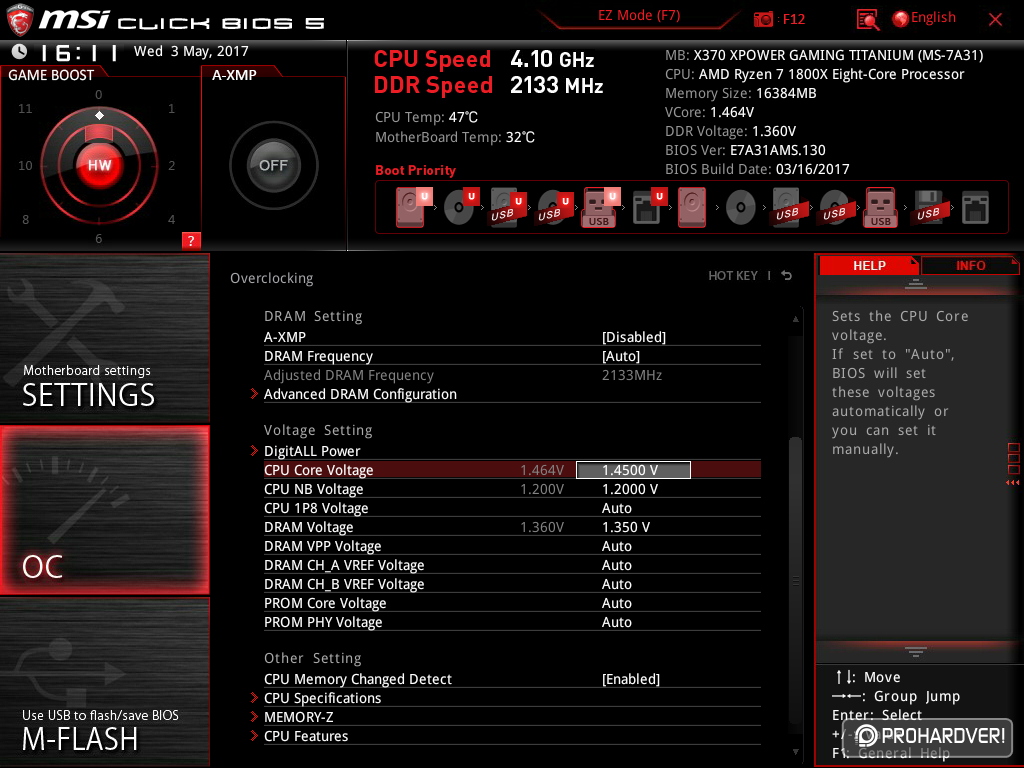Switch to the HELP tab
This screenshot has height=768, width=1024.
869,265
